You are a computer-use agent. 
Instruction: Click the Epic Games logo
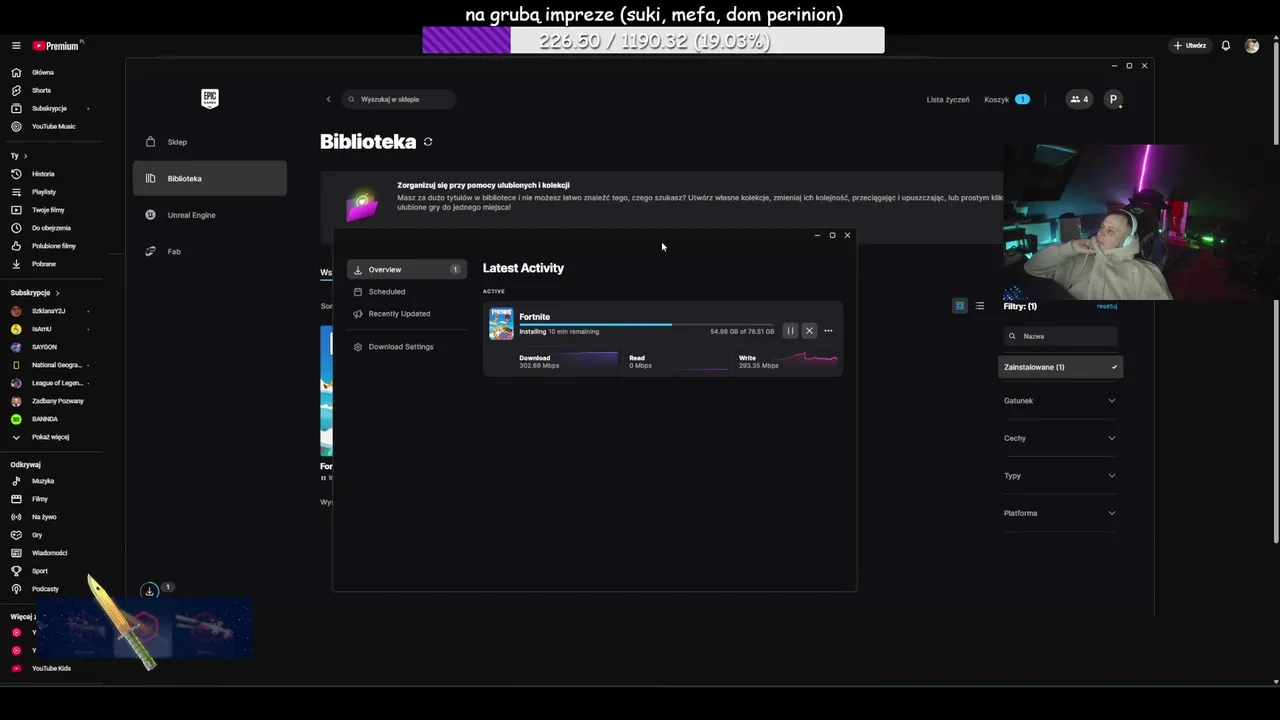[x=210, y=98]
